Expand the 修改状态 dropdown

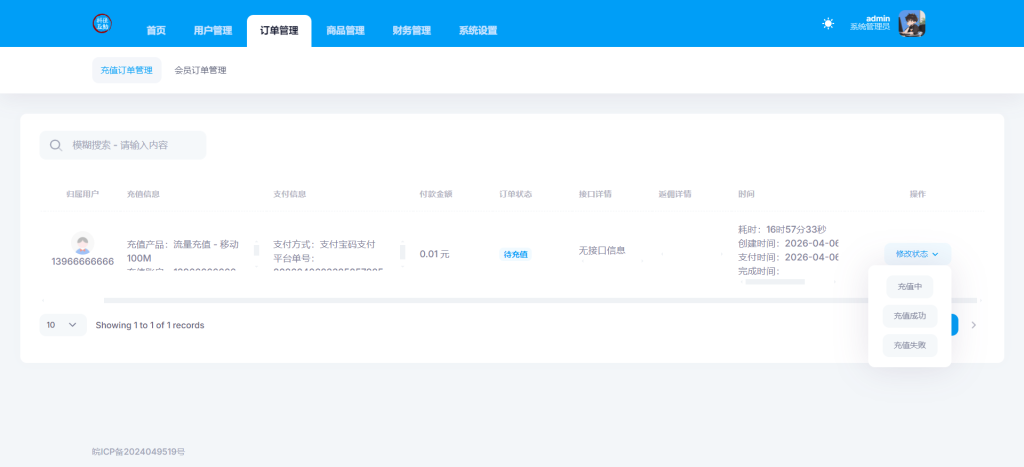click(x=916, y=254)
